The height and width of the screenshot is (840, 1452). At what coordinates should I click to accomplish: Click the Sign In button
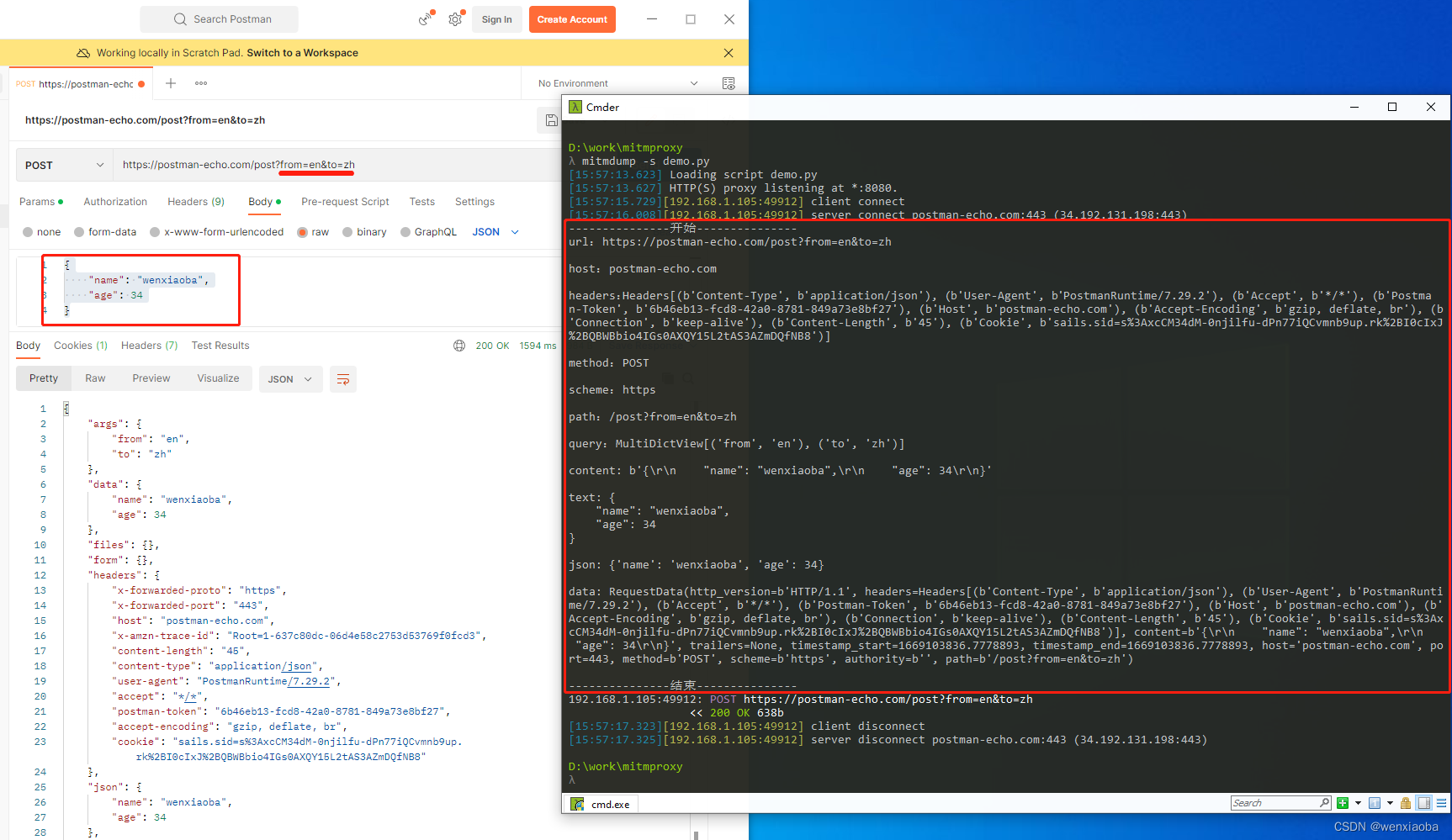496,19
